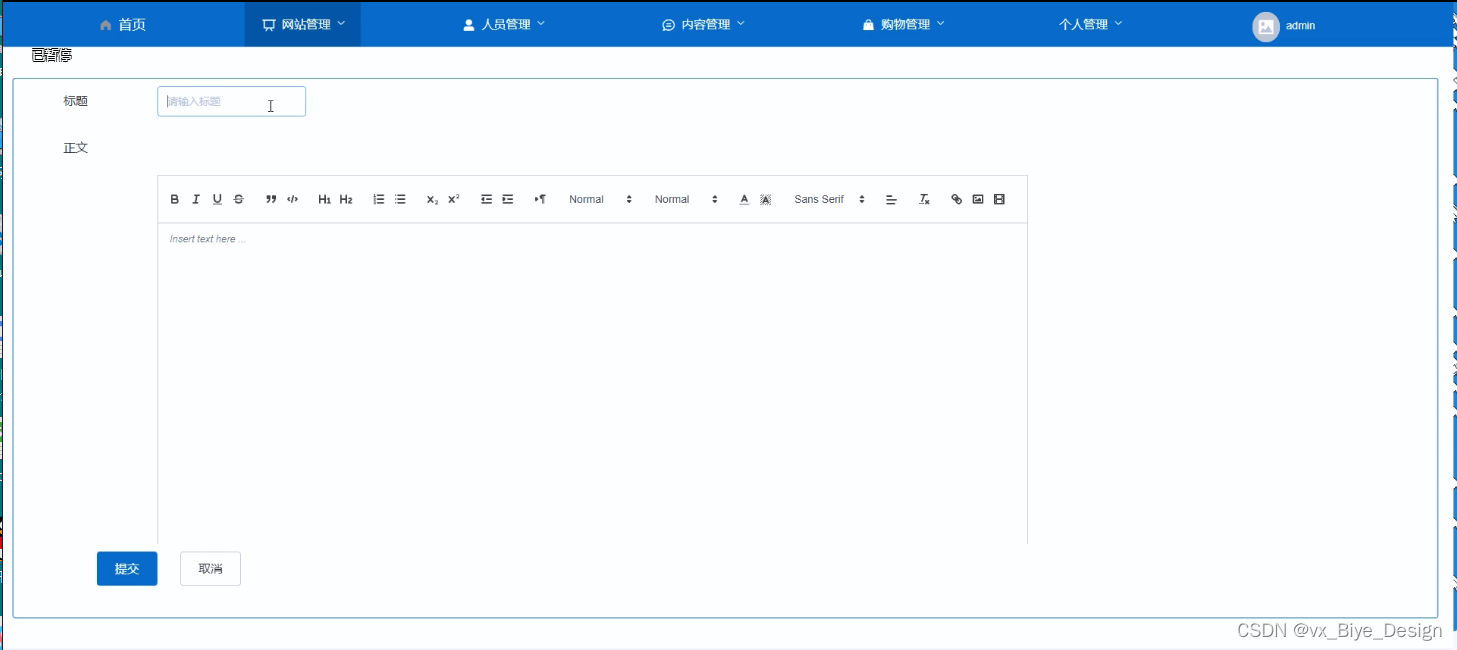Open the 人员管理 menu
The height and width of the screenshot is (650, 1457).
503,24
